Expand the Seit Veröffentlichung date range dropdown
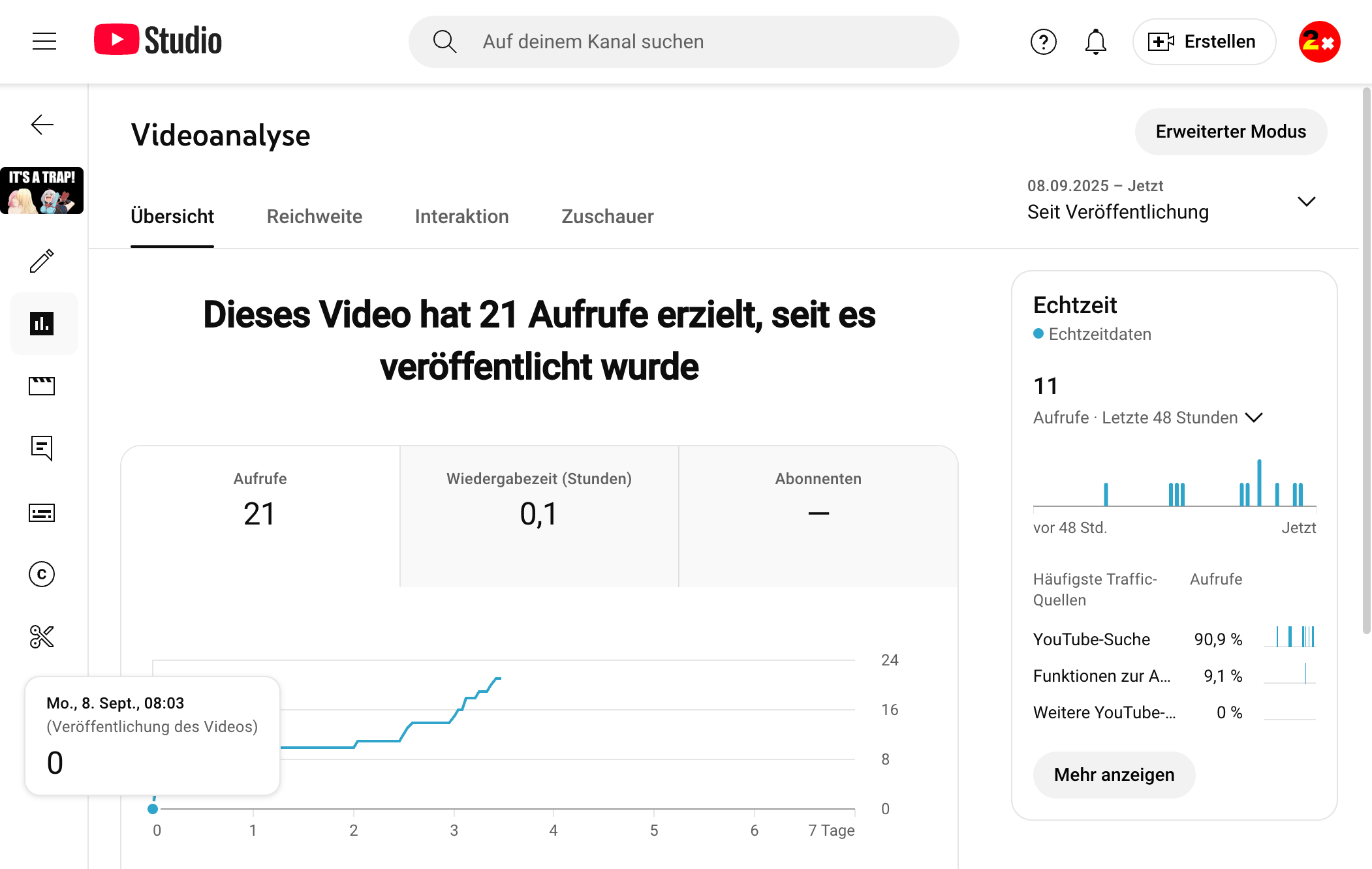This screenshot has width=1372, height=869. [x=1306, y=202]
